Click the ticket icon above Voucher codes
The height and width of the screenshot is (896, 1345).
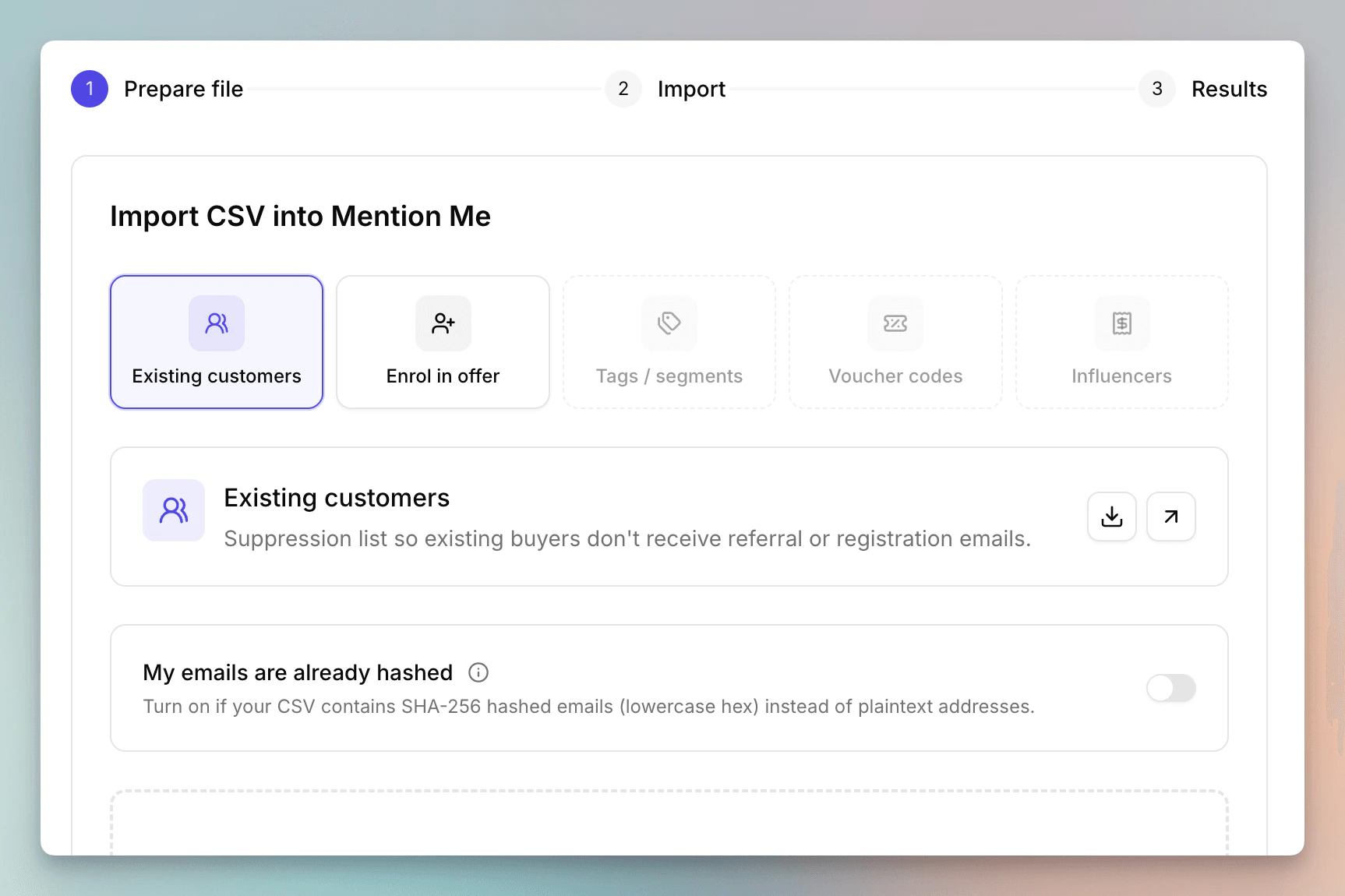[895, 323]
